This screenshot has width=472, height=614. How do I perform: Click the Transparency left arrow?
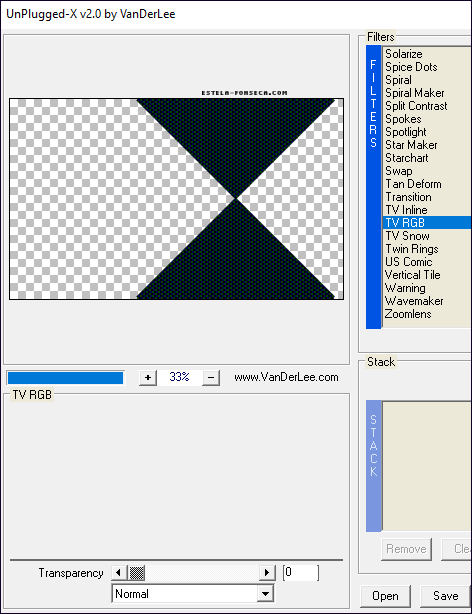point(119,573)
